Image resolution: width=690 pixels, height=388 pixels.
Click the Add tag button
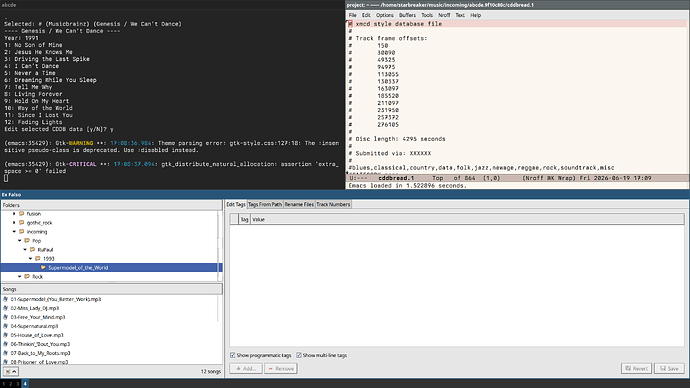(x=246, y=368)
